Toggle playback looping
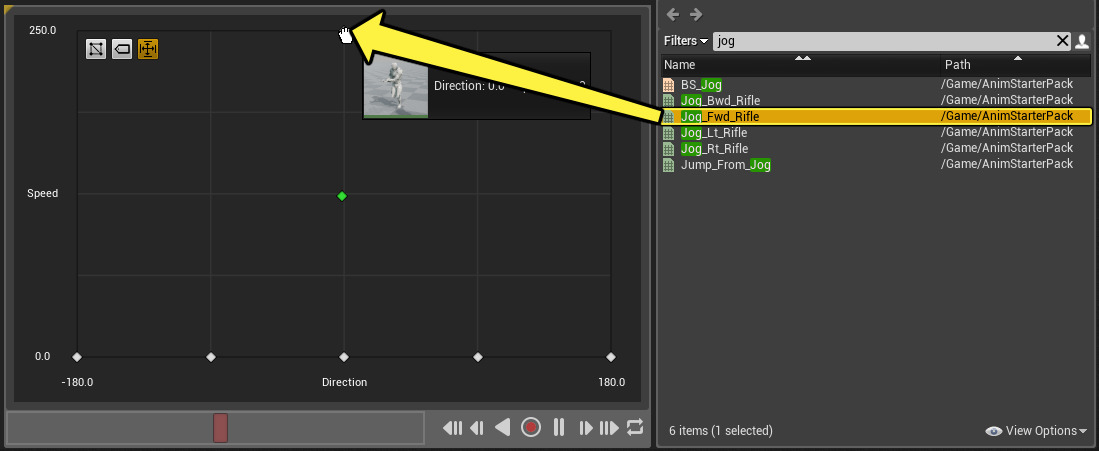Image resolution: width=1099 pixels, height=451 pixels. pyautogui.click(x=635, y=428)
